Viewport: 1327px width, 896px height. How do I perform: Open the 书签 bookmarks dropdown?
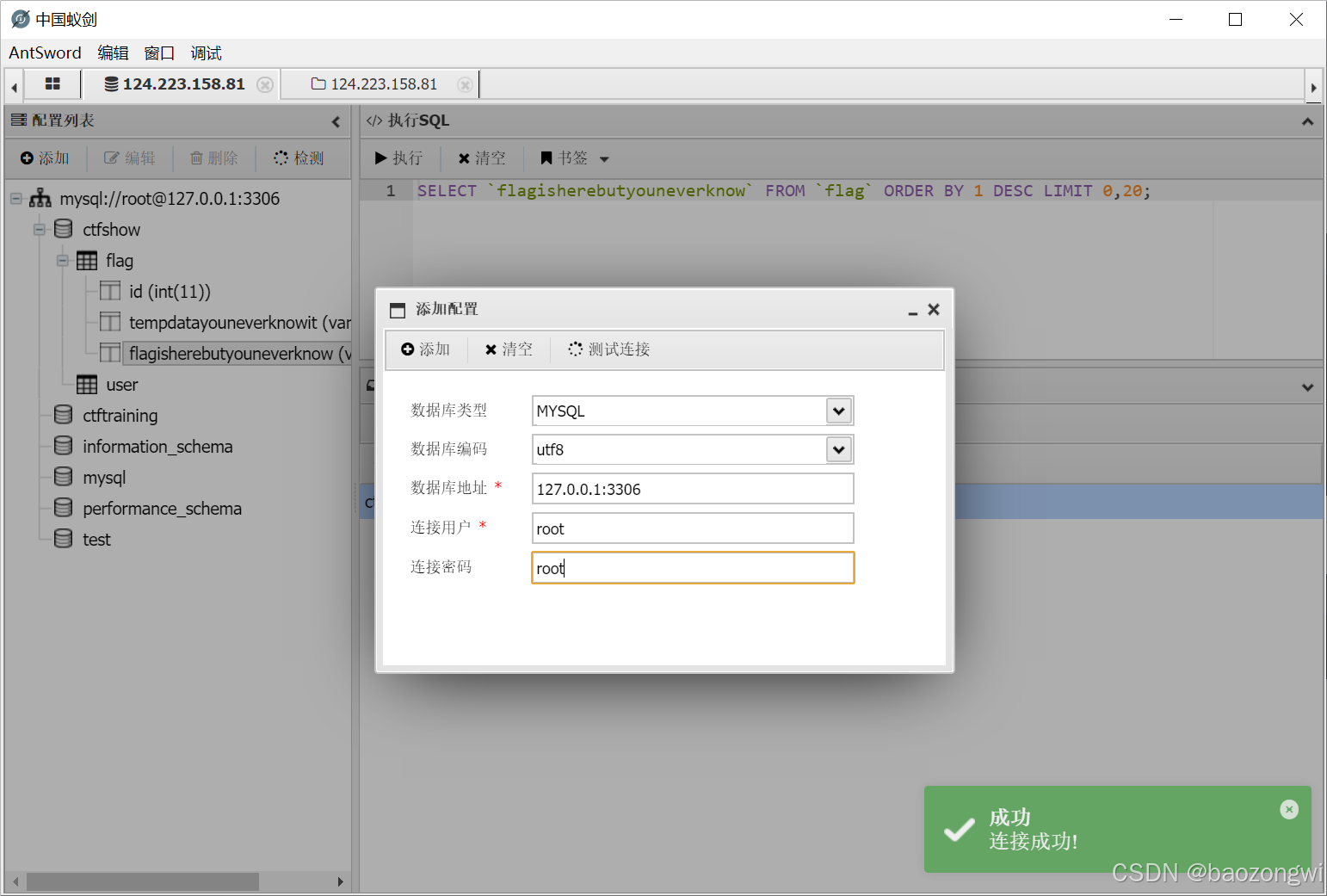(574, 158)
